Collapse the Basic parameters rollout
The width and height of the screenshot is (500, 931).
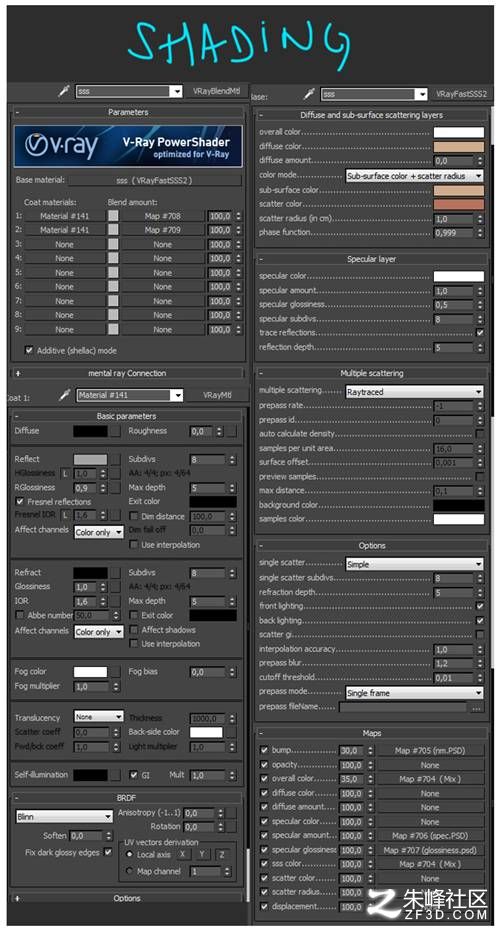click(x=127, y=416)
